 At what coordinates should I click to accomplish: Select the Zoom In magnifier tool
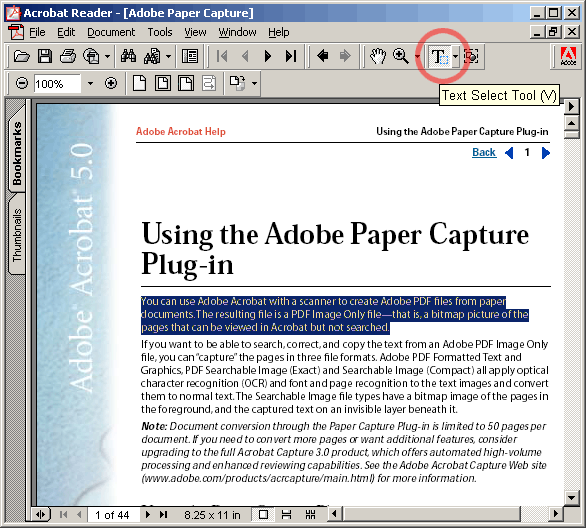point(401,57)
